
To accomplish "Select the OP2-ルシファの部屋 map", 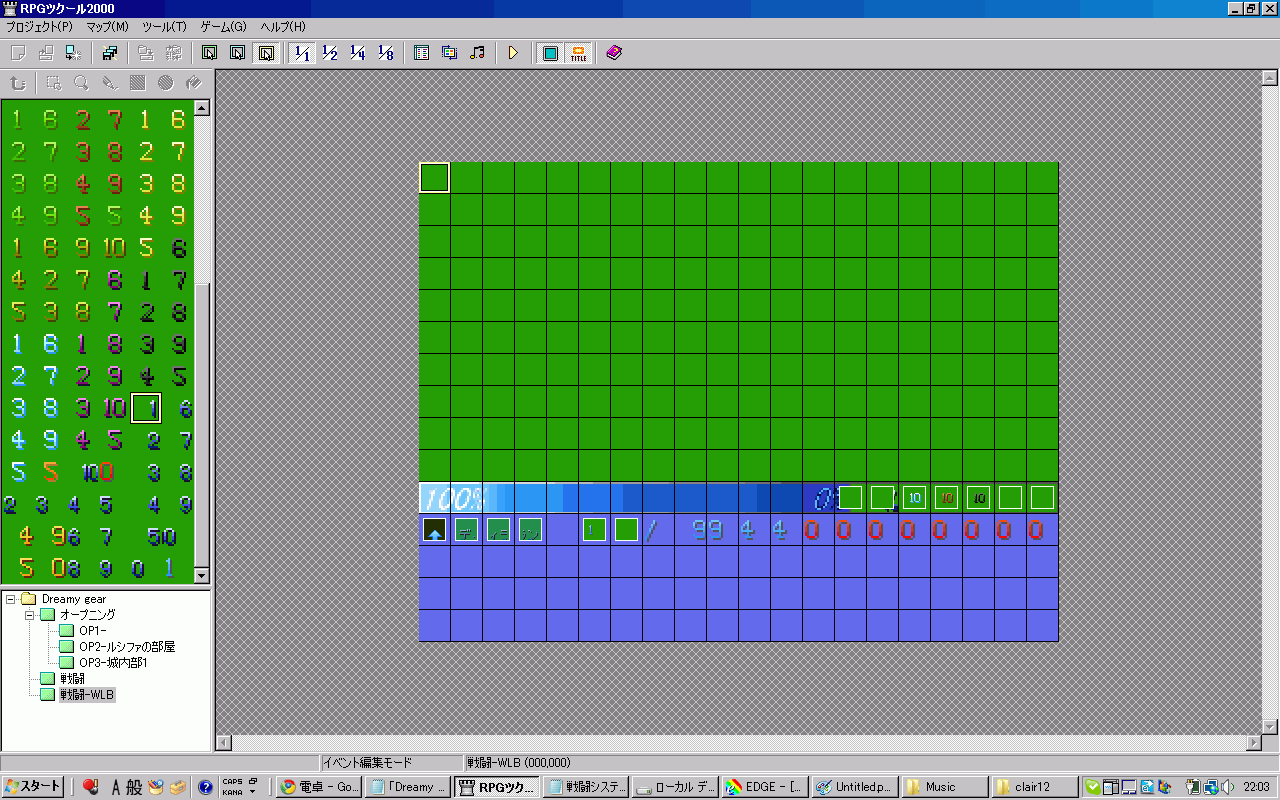I will pos(126,647).
